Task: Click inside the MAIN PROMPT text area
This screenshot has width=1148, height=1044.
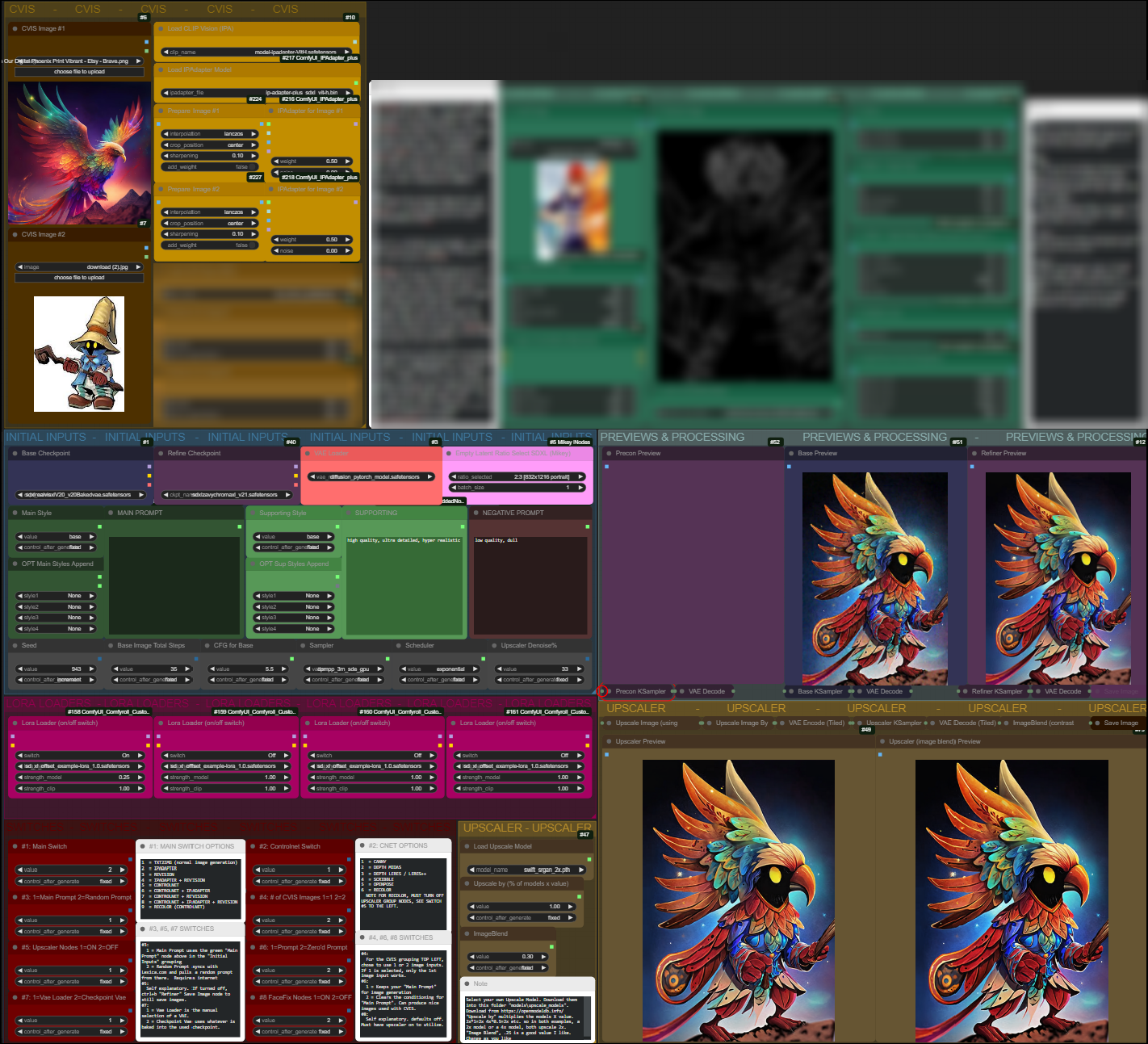Action: pos(174,585)
